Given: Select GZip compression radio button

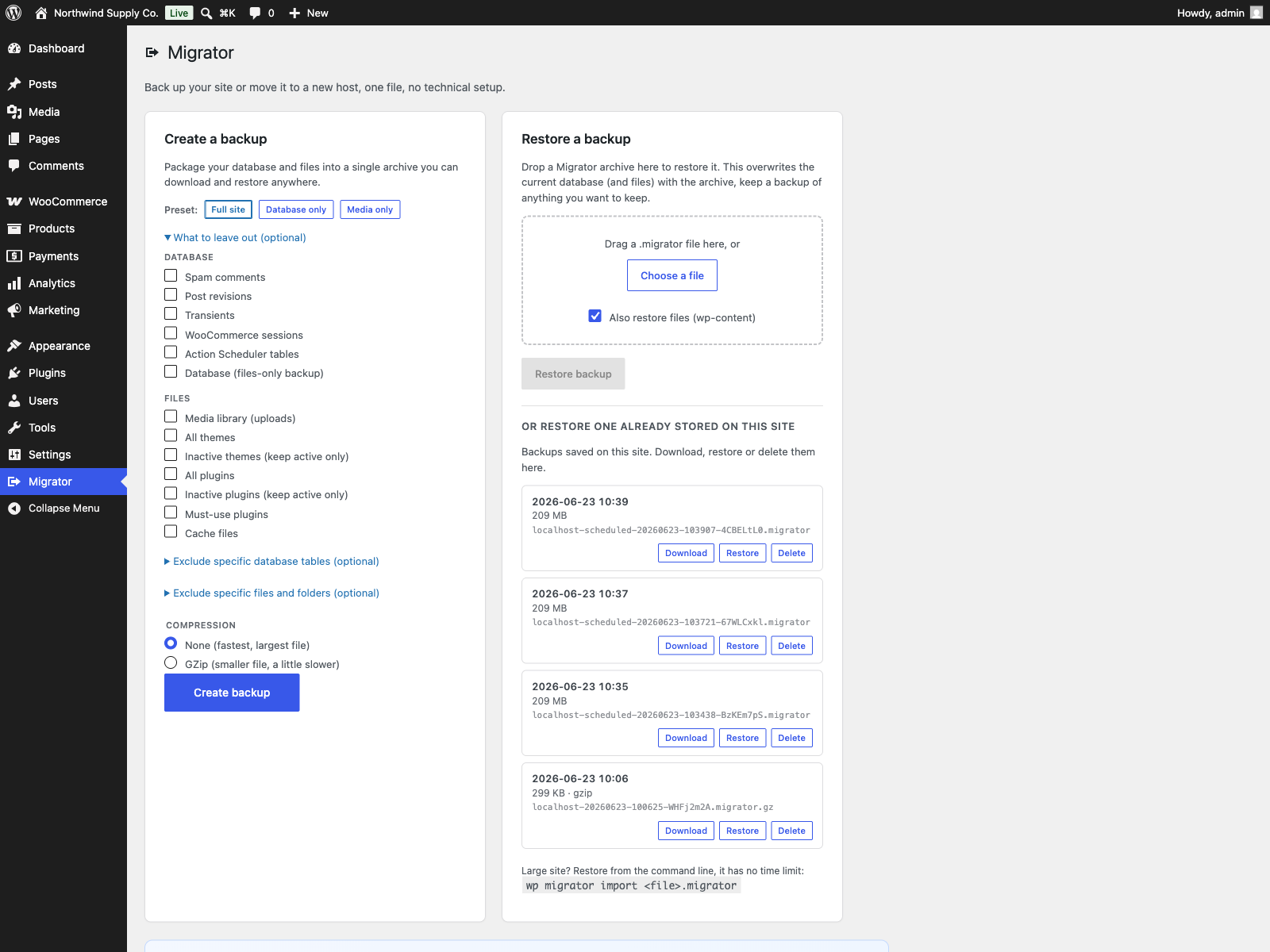Looking at the screenshot, I should tap(171, 662).
